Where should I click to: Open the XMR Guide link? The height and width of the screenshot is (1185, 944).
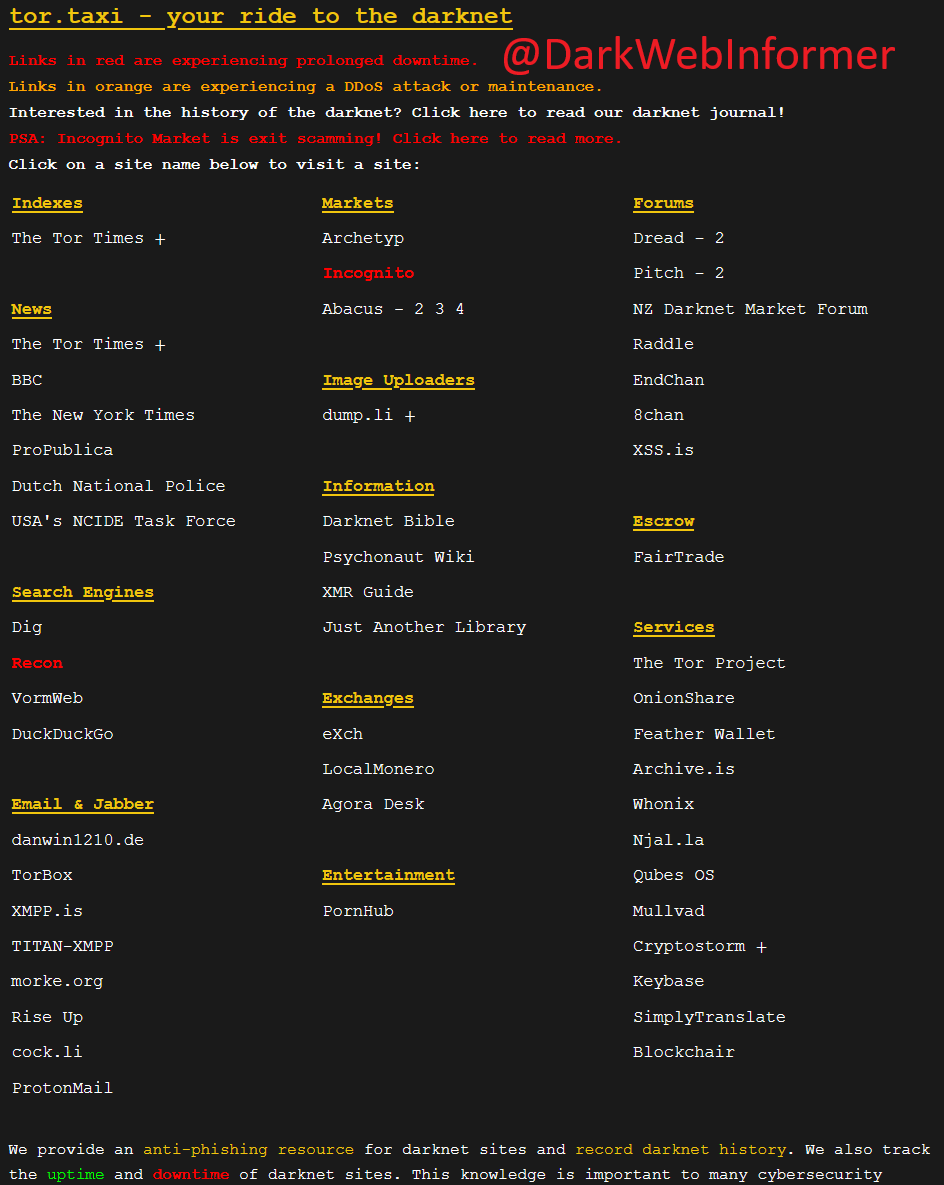(368, 592)
